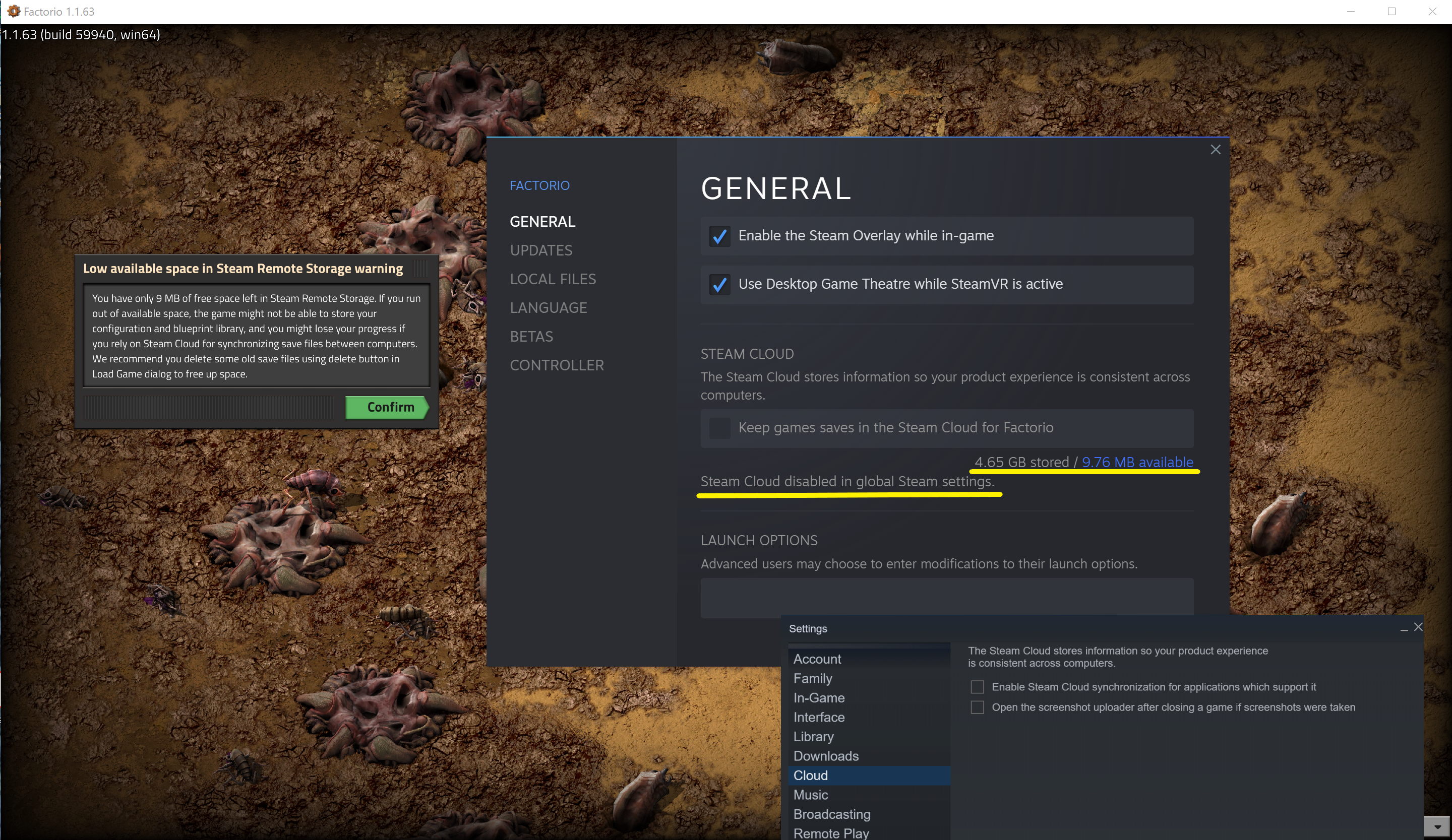Screen dimensions: 1452x840
Task: Select CONTROLLER in the sidebar
Action: [x=557, y=366]
